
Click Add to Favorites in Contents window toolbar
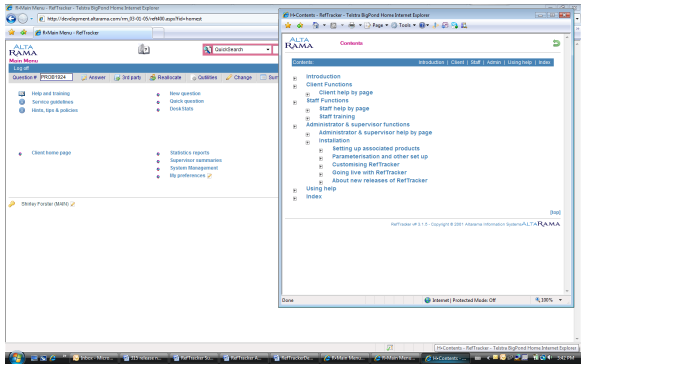pos(300,26)
